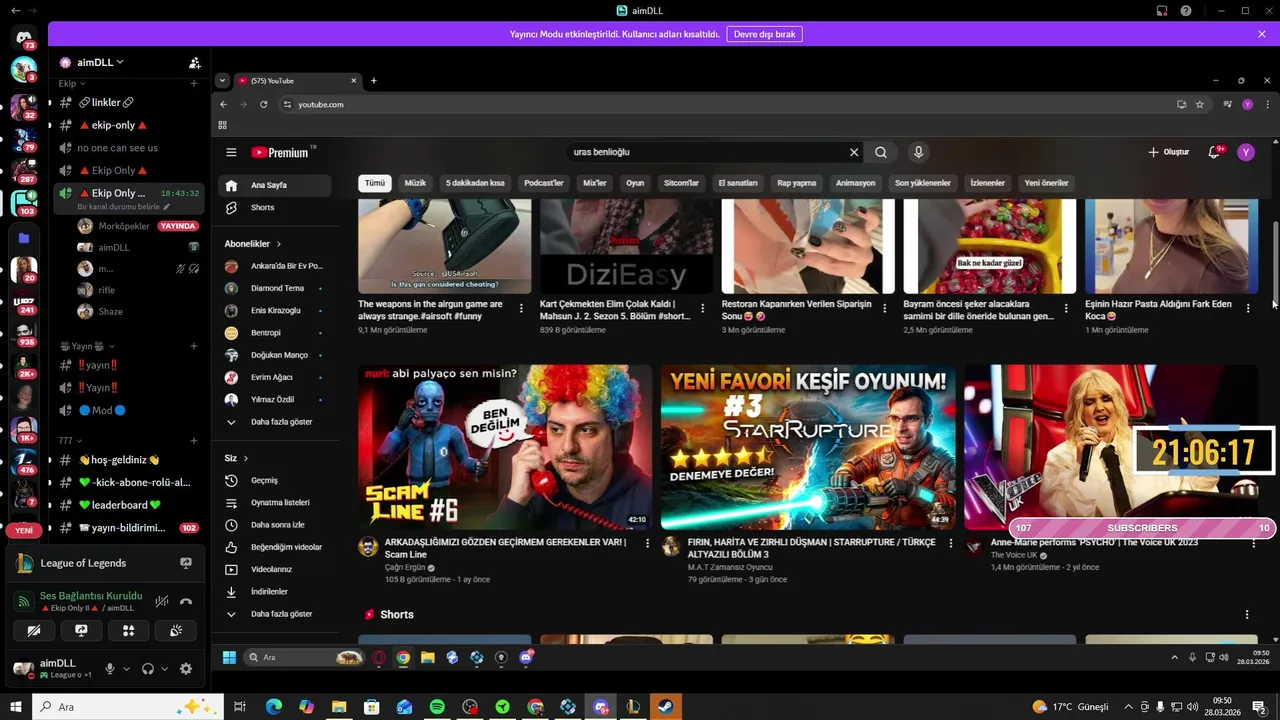Go to Shorts in the YouTube sidebar
Viewport: 1280px width, 720px height.
point(262,207)
